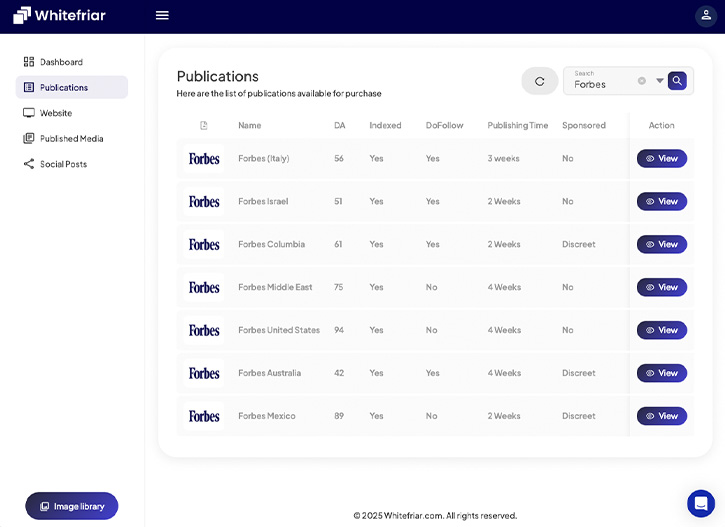Clear the Forbes search text
This screenshot has width=725, height=527.
click(x=642, y=81)
